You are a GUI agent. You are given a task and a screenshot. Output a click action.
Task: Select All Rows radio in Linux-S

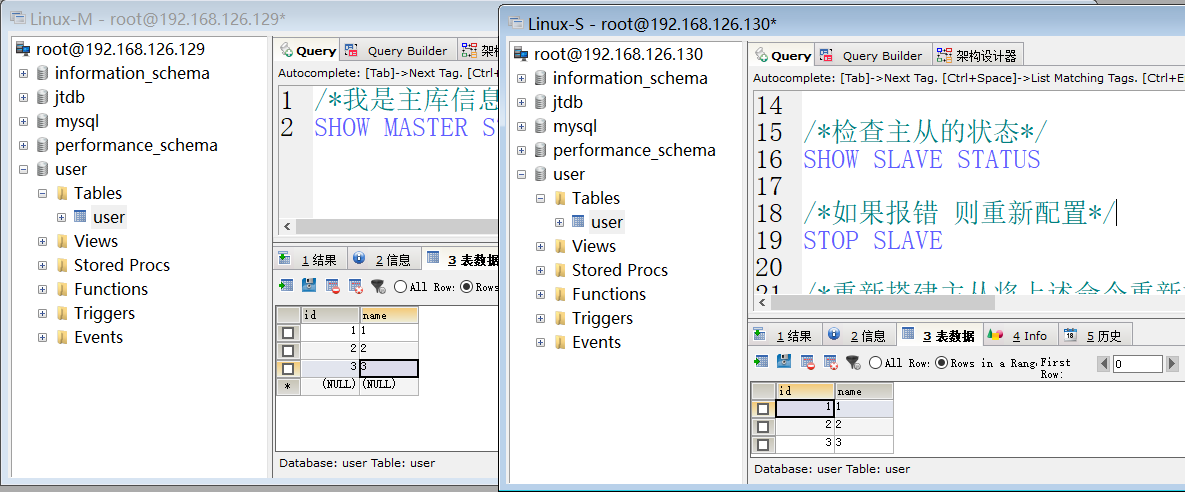click(x=875, y=363)
